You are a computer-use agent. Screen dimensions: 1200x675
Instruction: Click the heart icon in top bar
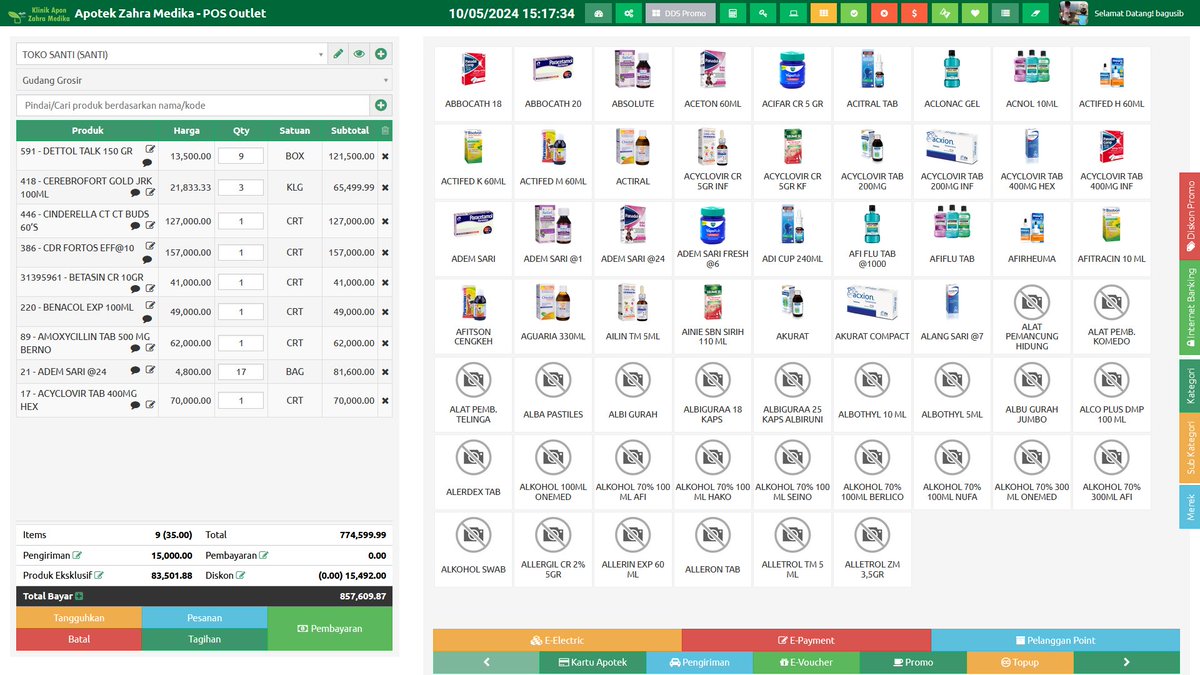click(975, 14)
